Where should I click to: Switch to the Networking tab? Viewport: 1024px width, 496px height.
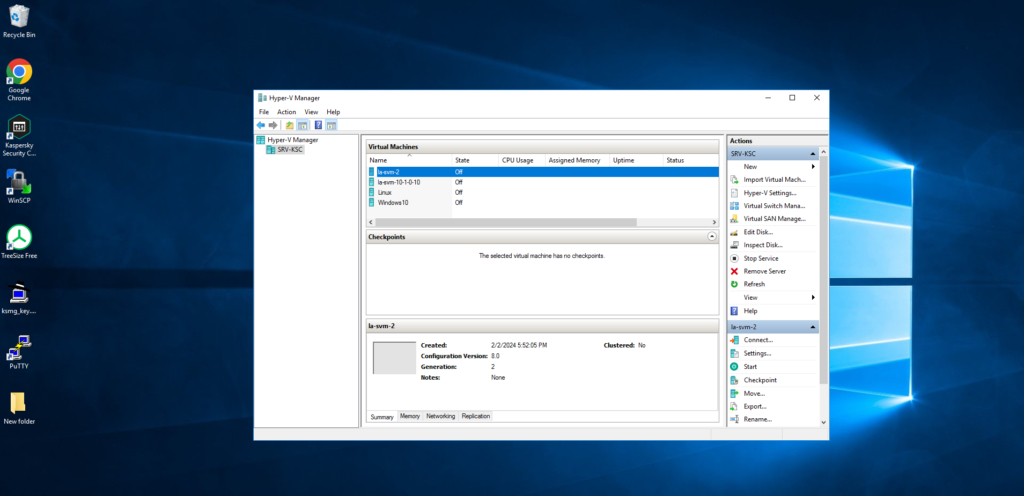point(440,416)
